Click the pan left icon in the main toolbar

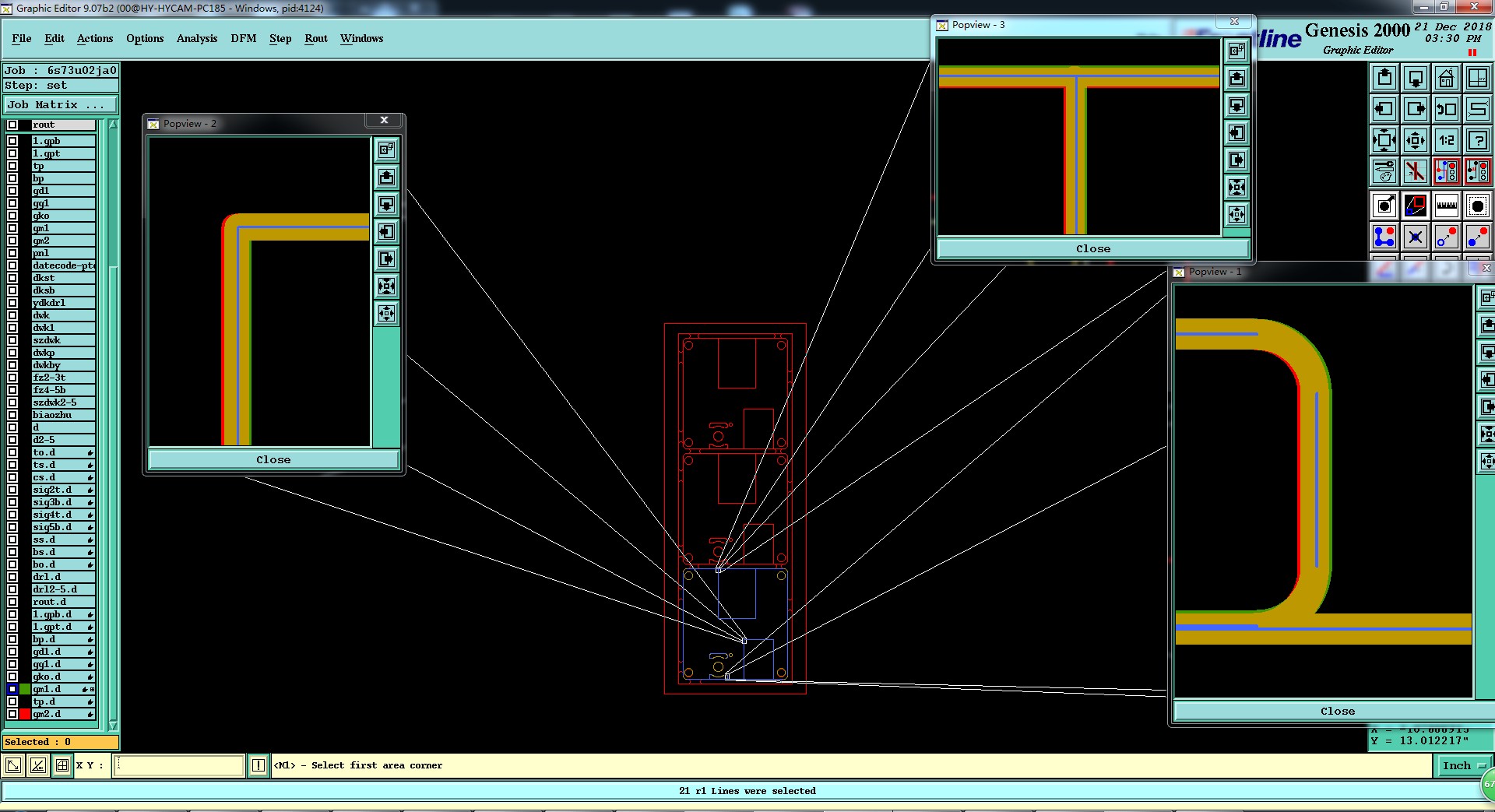click(x=1384, y=109)
